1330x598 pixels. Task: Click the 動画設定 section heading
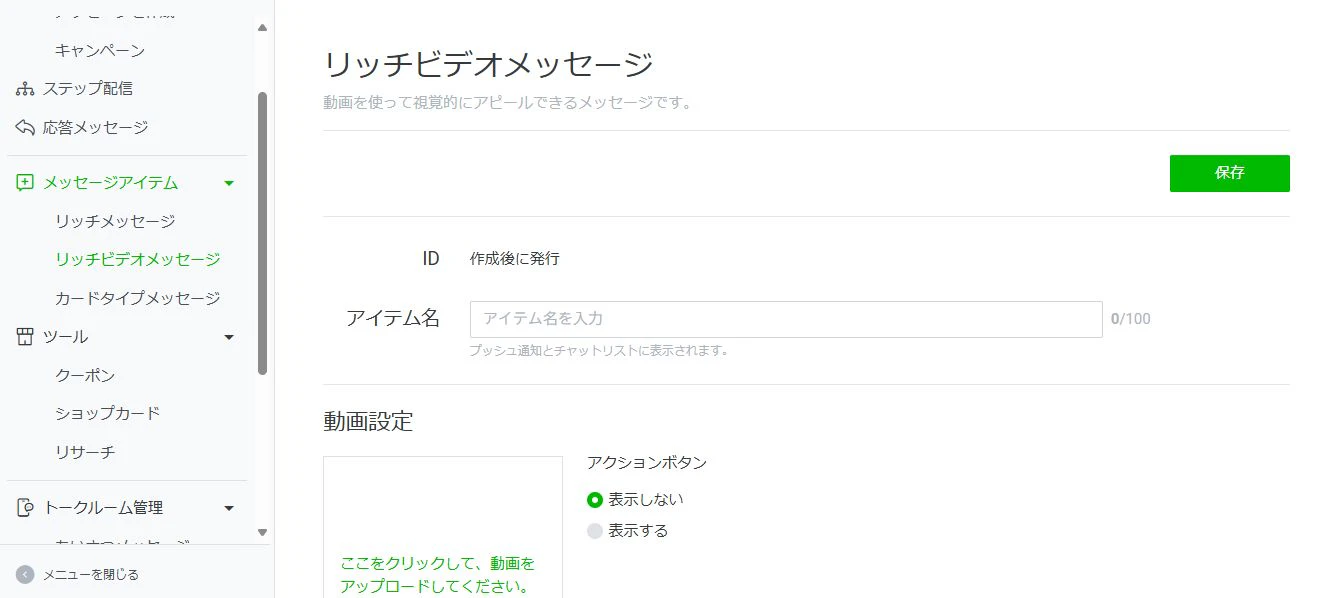(368, 421)
